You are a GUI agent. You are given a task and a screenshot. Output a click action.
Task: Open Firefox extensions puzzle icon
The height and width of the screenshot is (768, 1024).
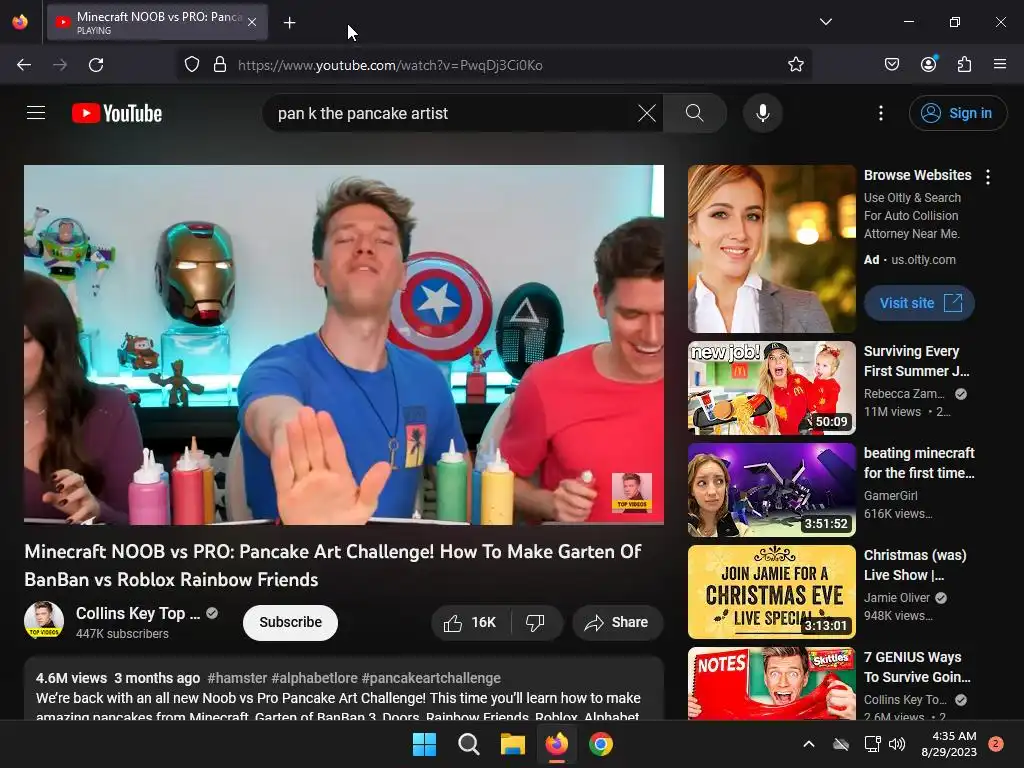point(964,64)
